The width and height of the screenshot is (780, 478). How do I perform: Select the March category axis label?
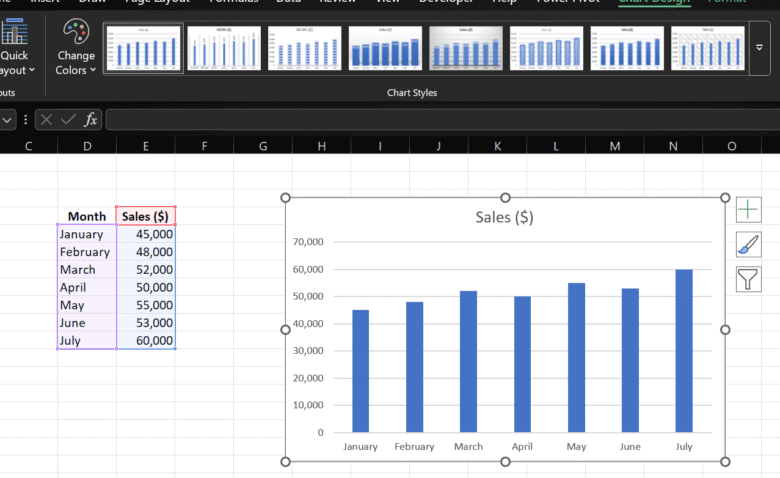point(468,447)
